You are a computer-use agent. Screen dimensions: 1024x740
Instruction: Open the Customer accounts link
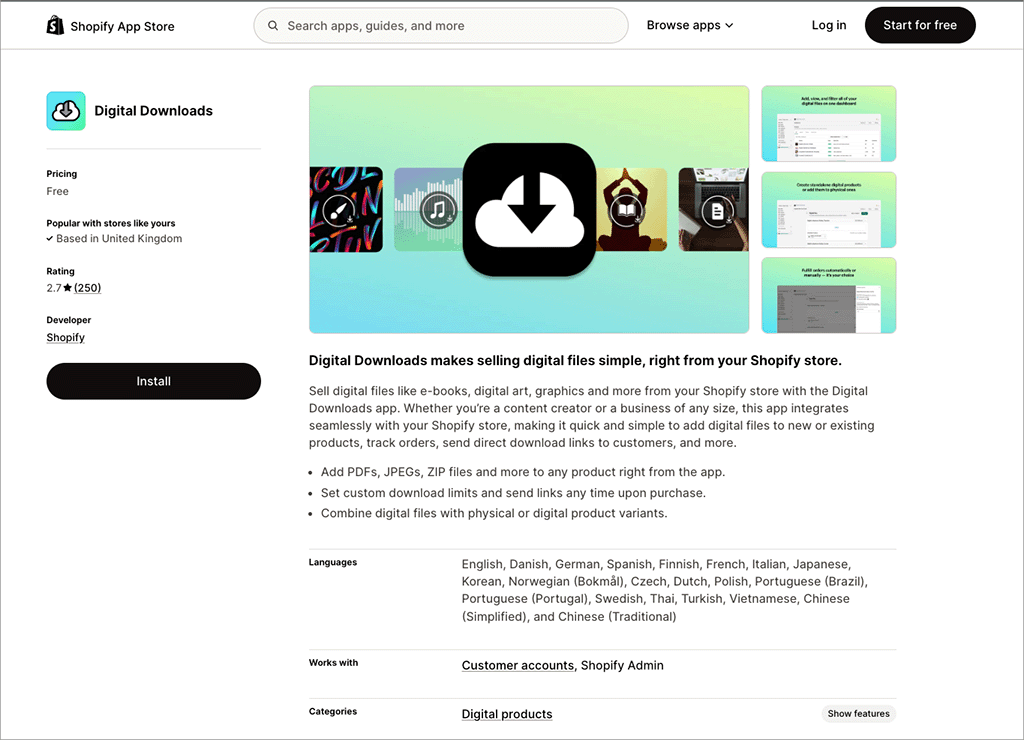pyautogui.click(x=517, y=665)
